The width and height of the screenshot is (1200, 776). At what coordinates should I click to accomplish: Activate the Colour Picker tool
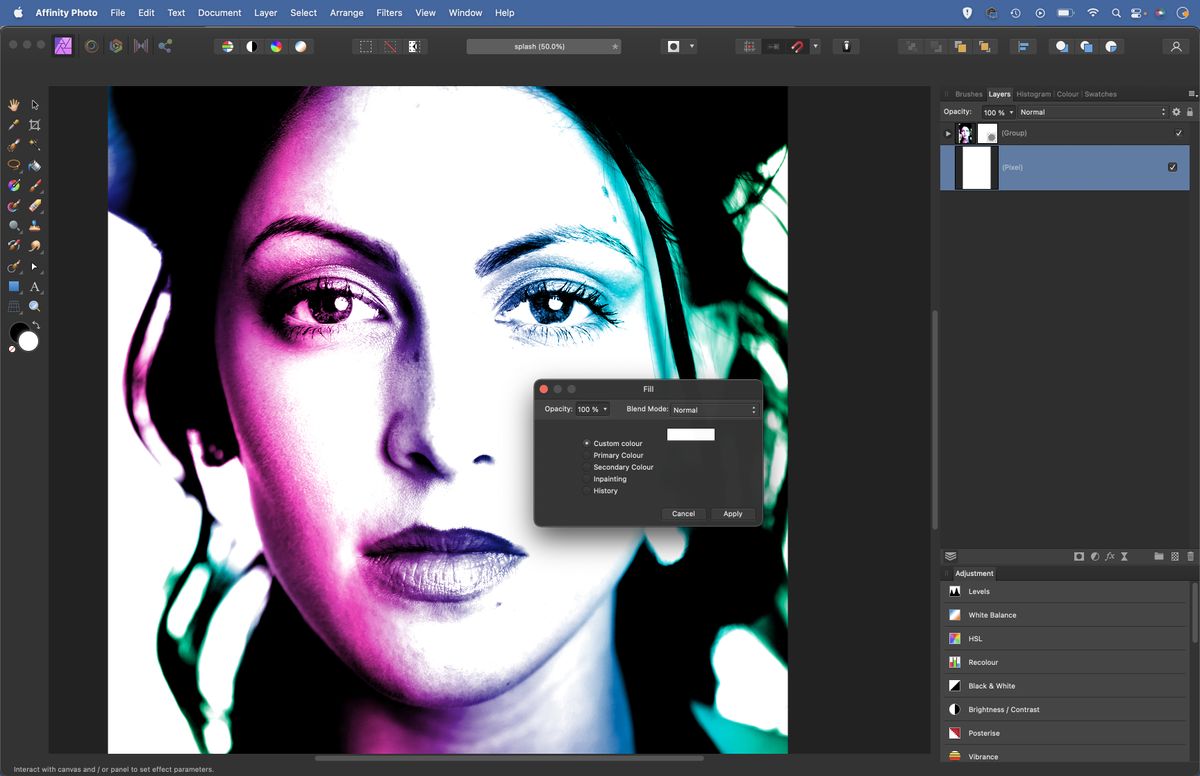pos(14,124)
